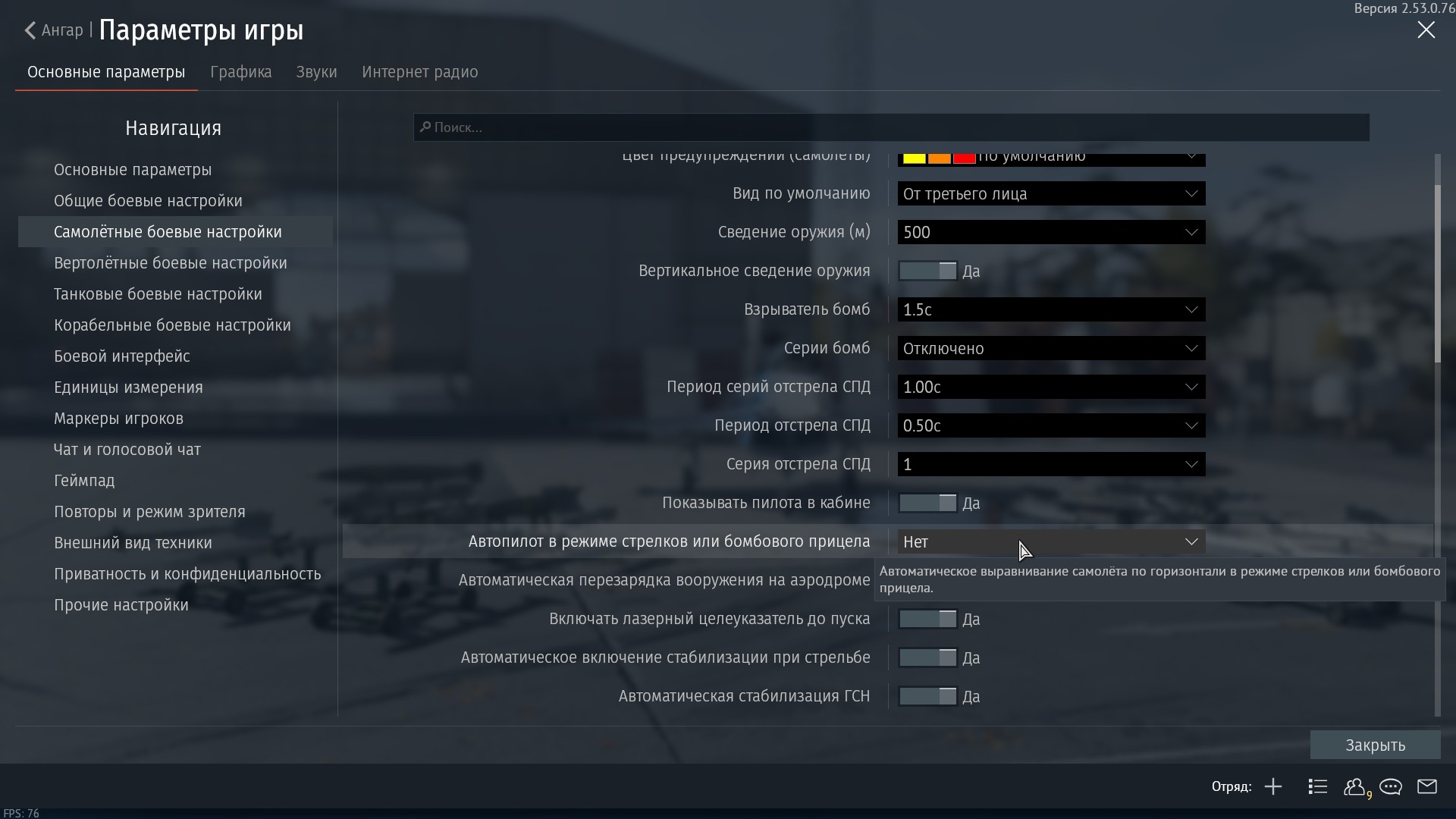The image size is (1456, 819).
Task: Open the list icon in bottom bar
Action: click(1317, 787)
